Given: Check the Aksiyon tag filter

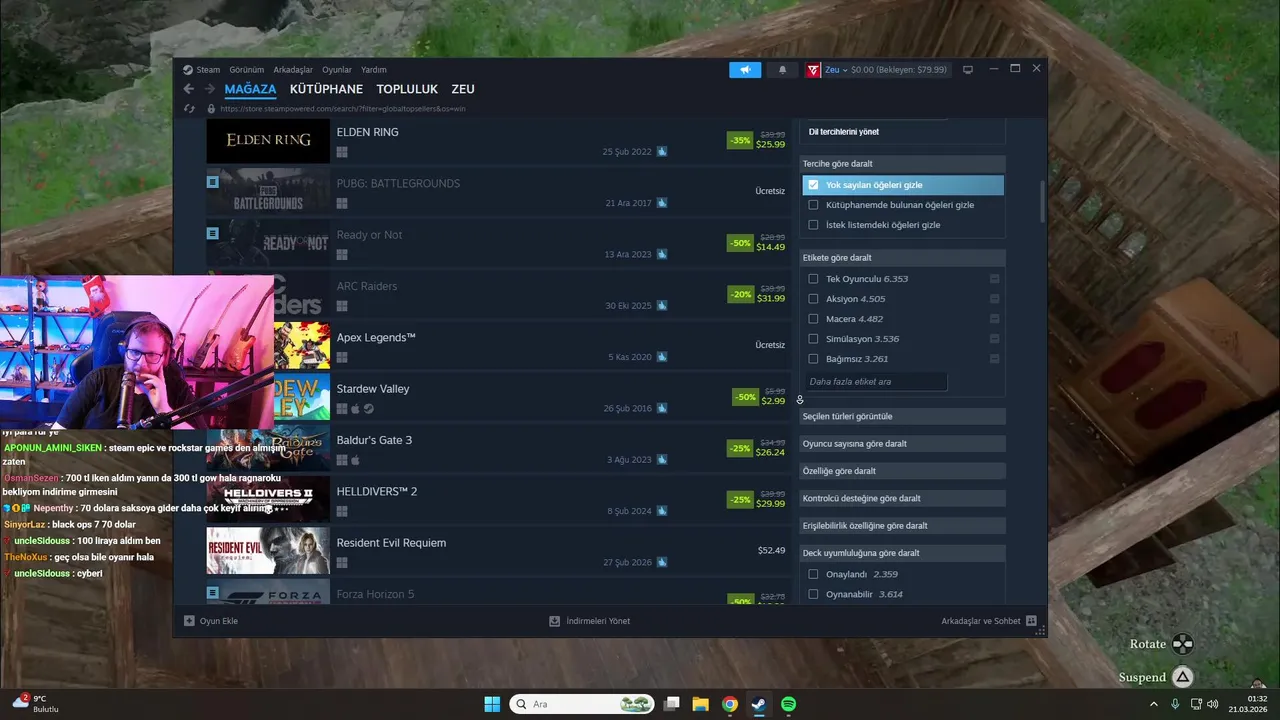Looking at the screenshot, I should pyautogui.click(x=813, y=299).
